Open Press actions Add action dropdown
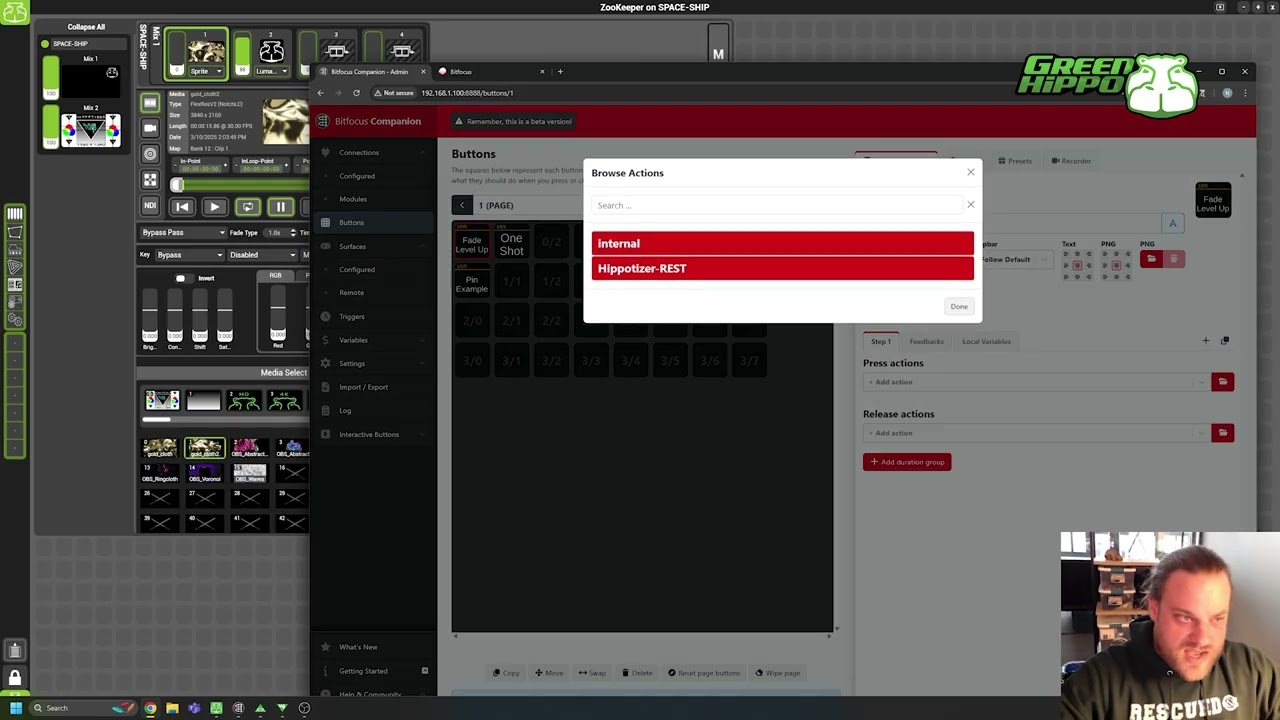The image size is (1280, 720). click(1036, 382)
